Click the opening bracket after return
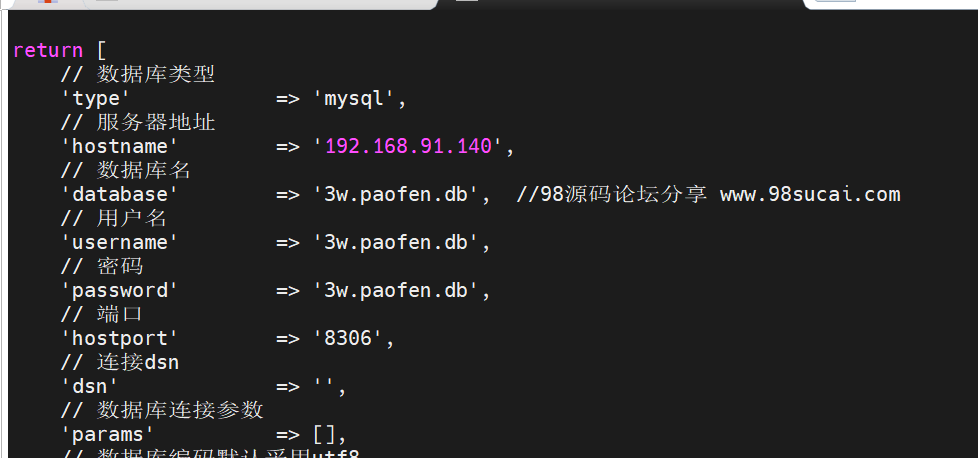The image size is (978, 458). [x=102, y=51]
